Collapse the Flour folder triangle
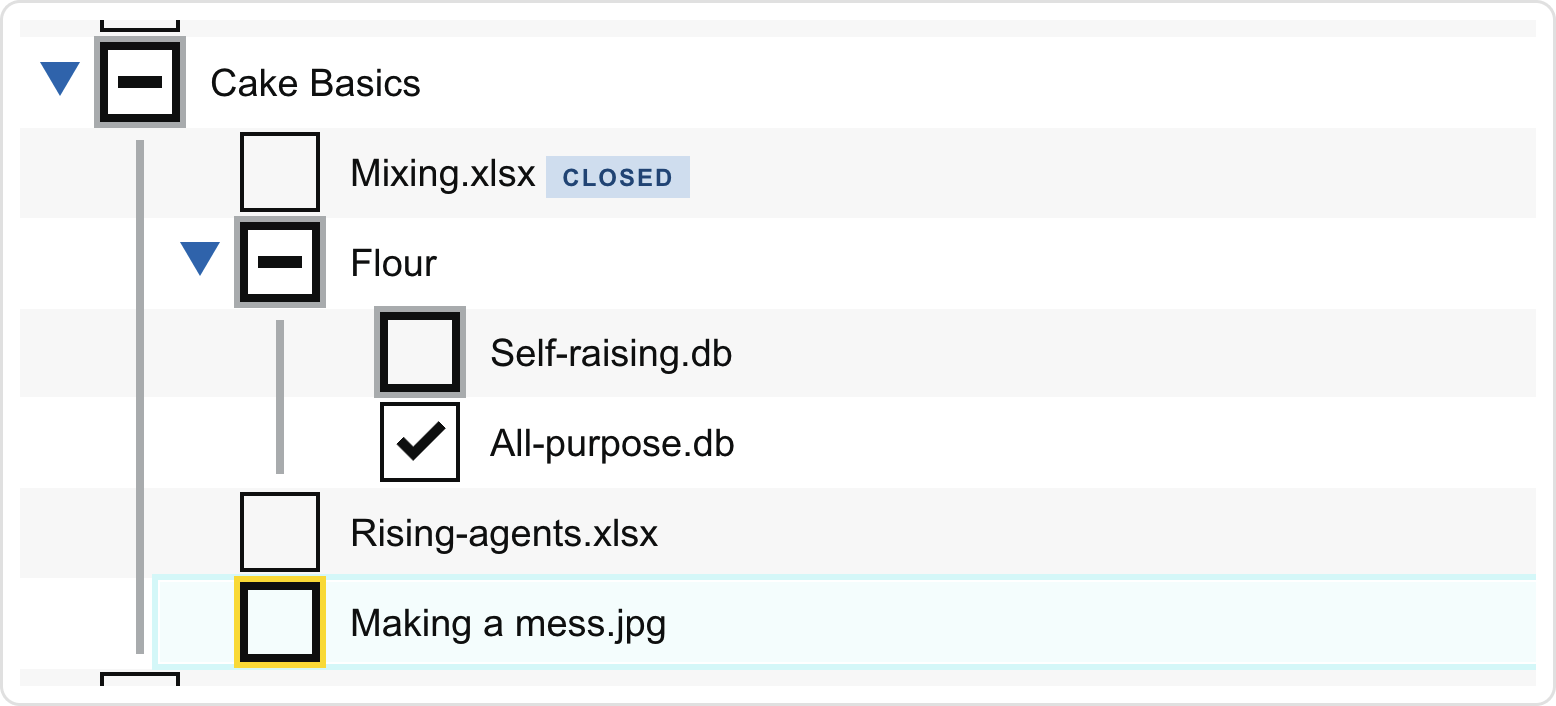The height and width of the screenshot is (706, 1556). (x=200, y=259)
